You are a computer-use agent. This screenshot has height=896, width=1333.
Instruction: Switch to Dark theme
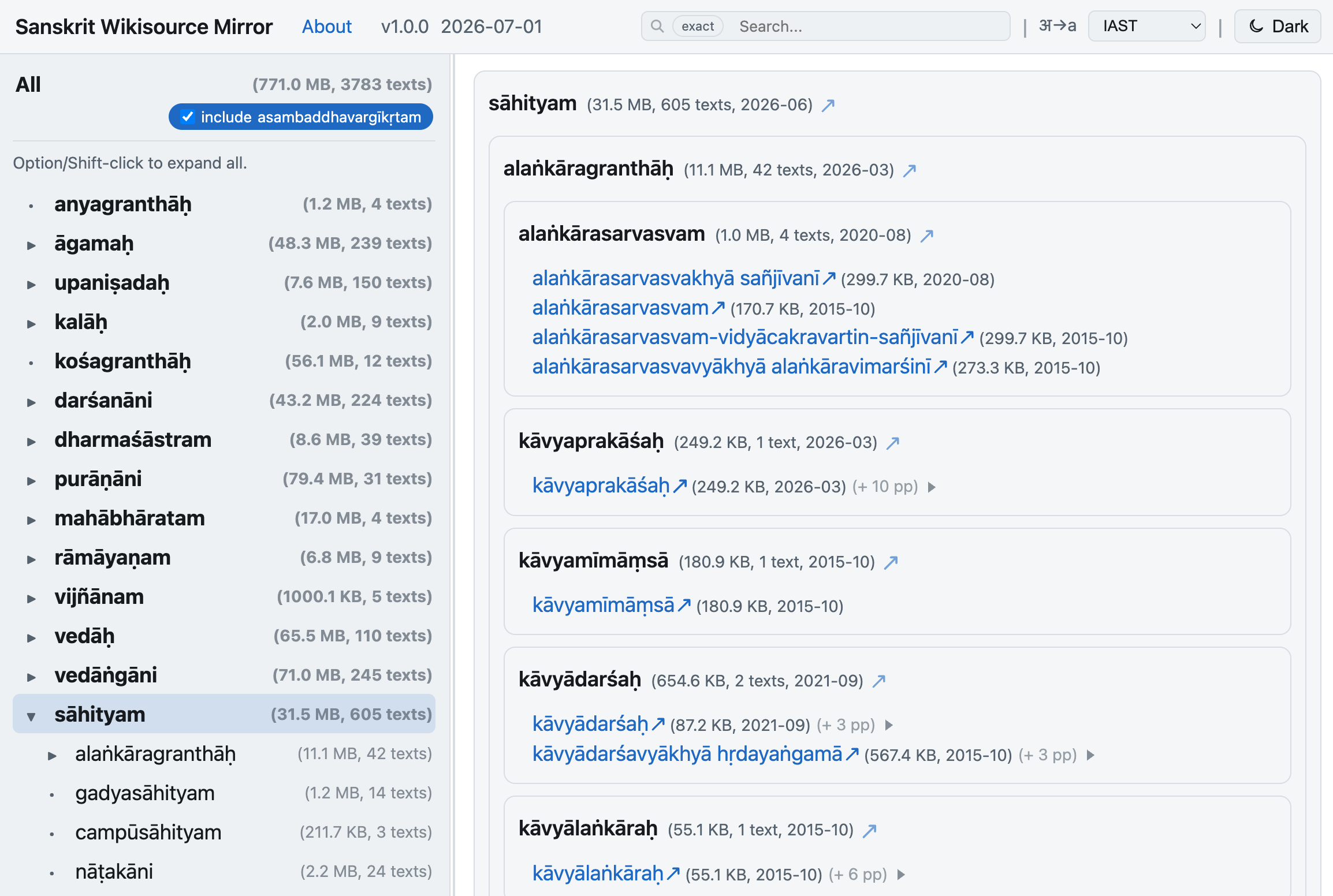point(1278,27)
